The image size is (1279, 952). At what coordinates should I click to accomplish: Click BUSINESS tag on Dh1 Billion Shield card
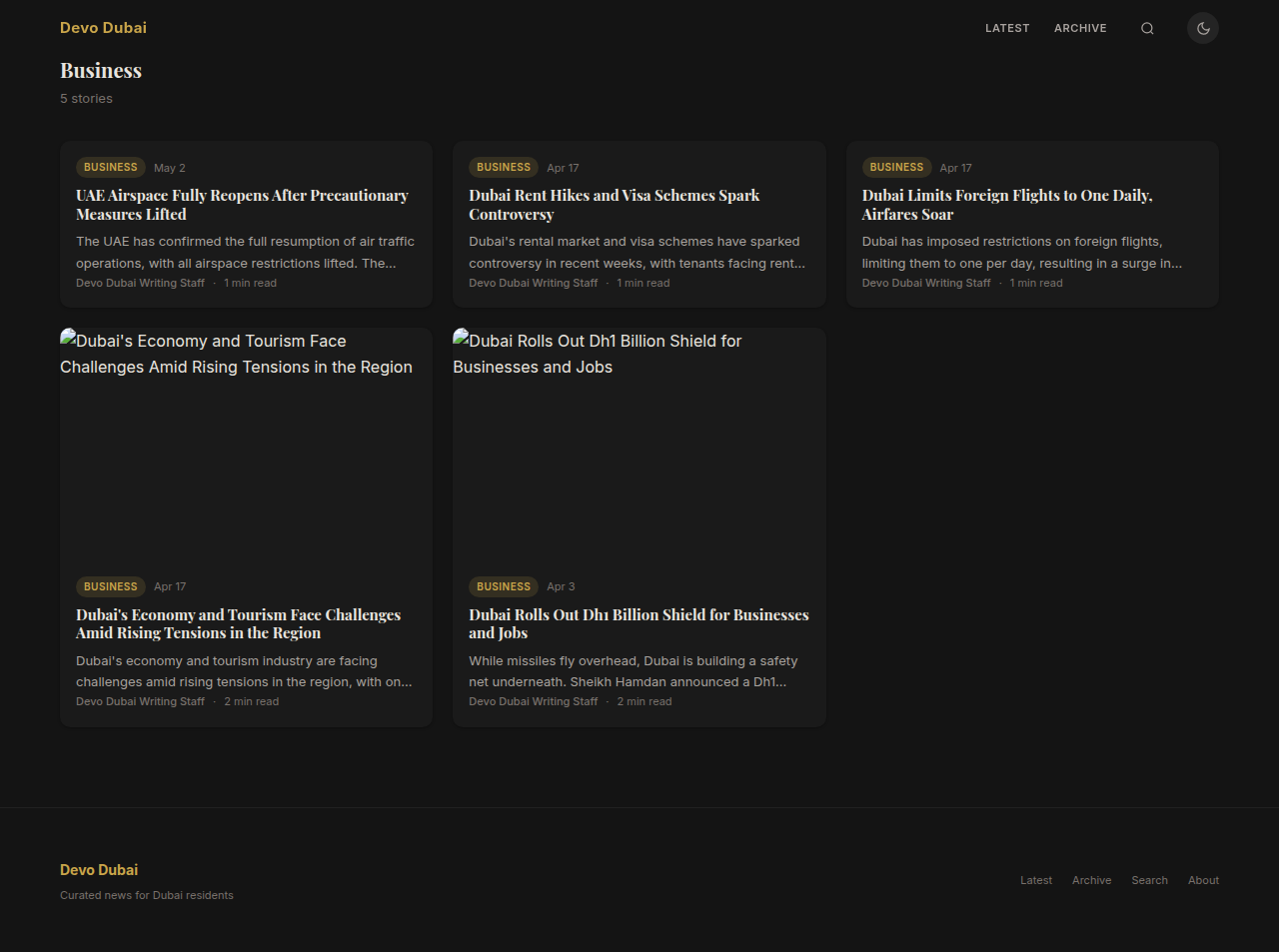504,586
